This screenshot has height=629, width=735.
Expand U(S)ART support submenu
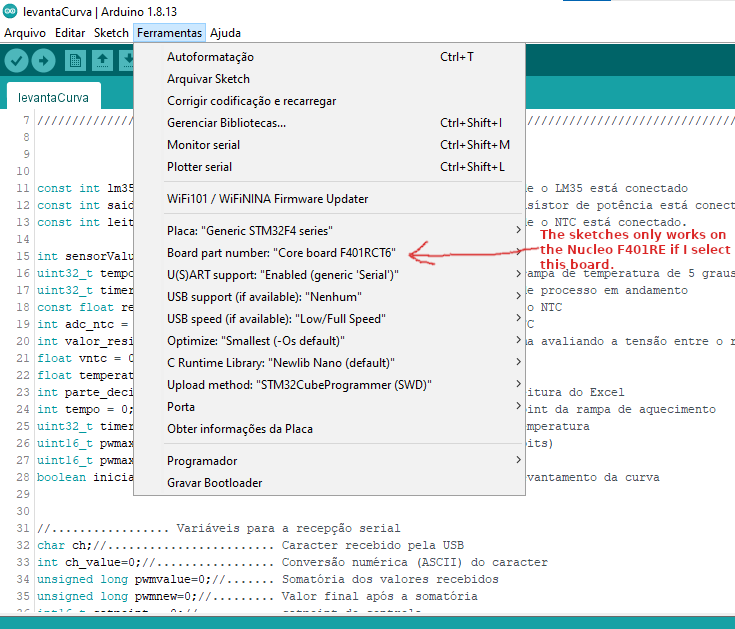[x=329, y=275]
